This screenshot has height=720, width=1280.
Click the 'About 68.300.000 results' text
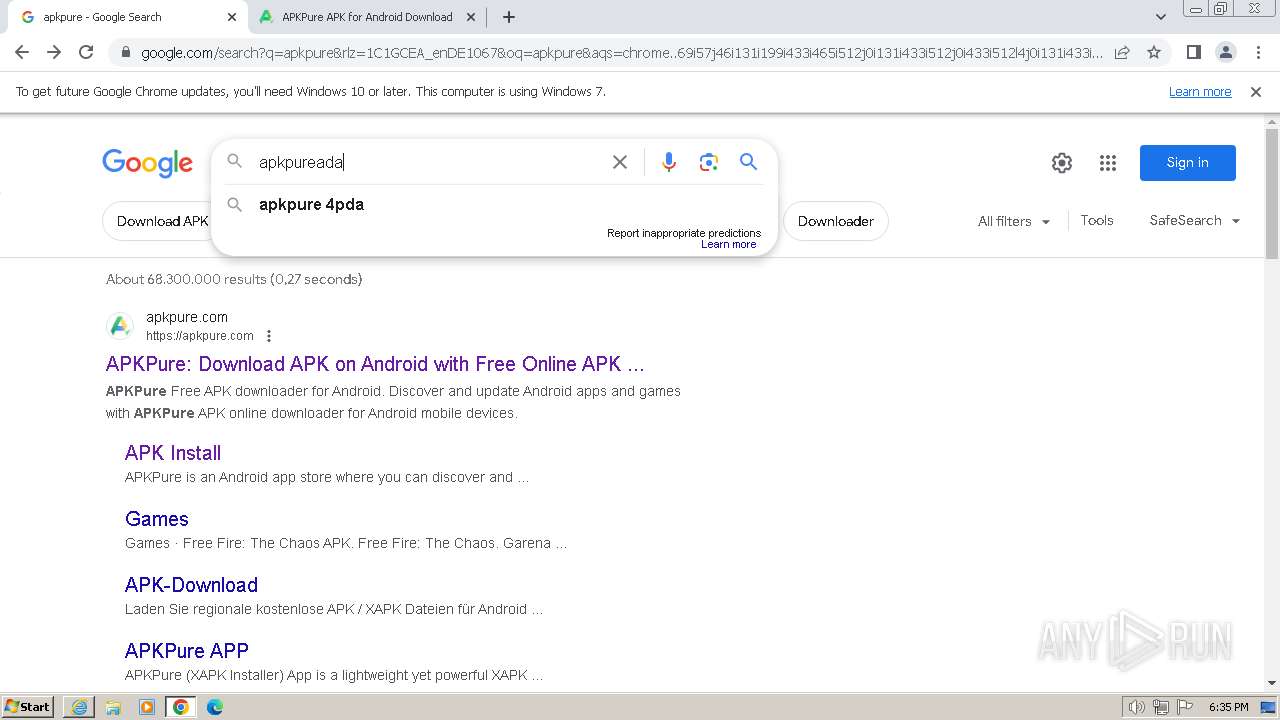[234, 279]
